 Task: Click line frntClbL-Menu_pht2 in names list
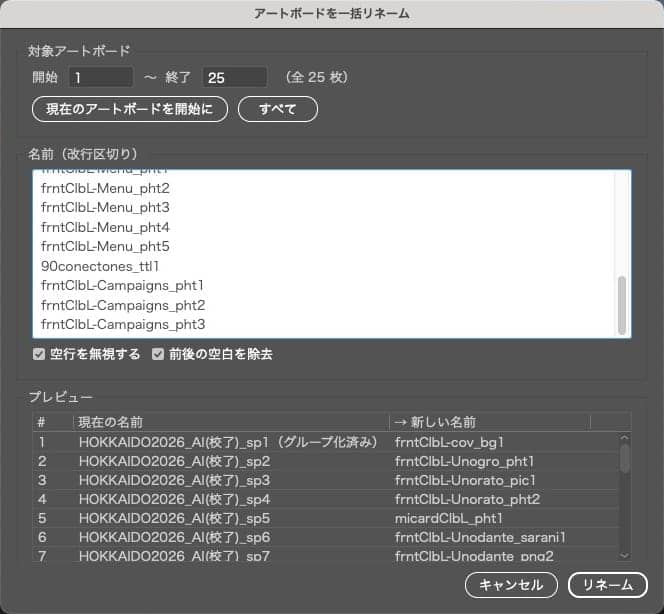point(105,188)
